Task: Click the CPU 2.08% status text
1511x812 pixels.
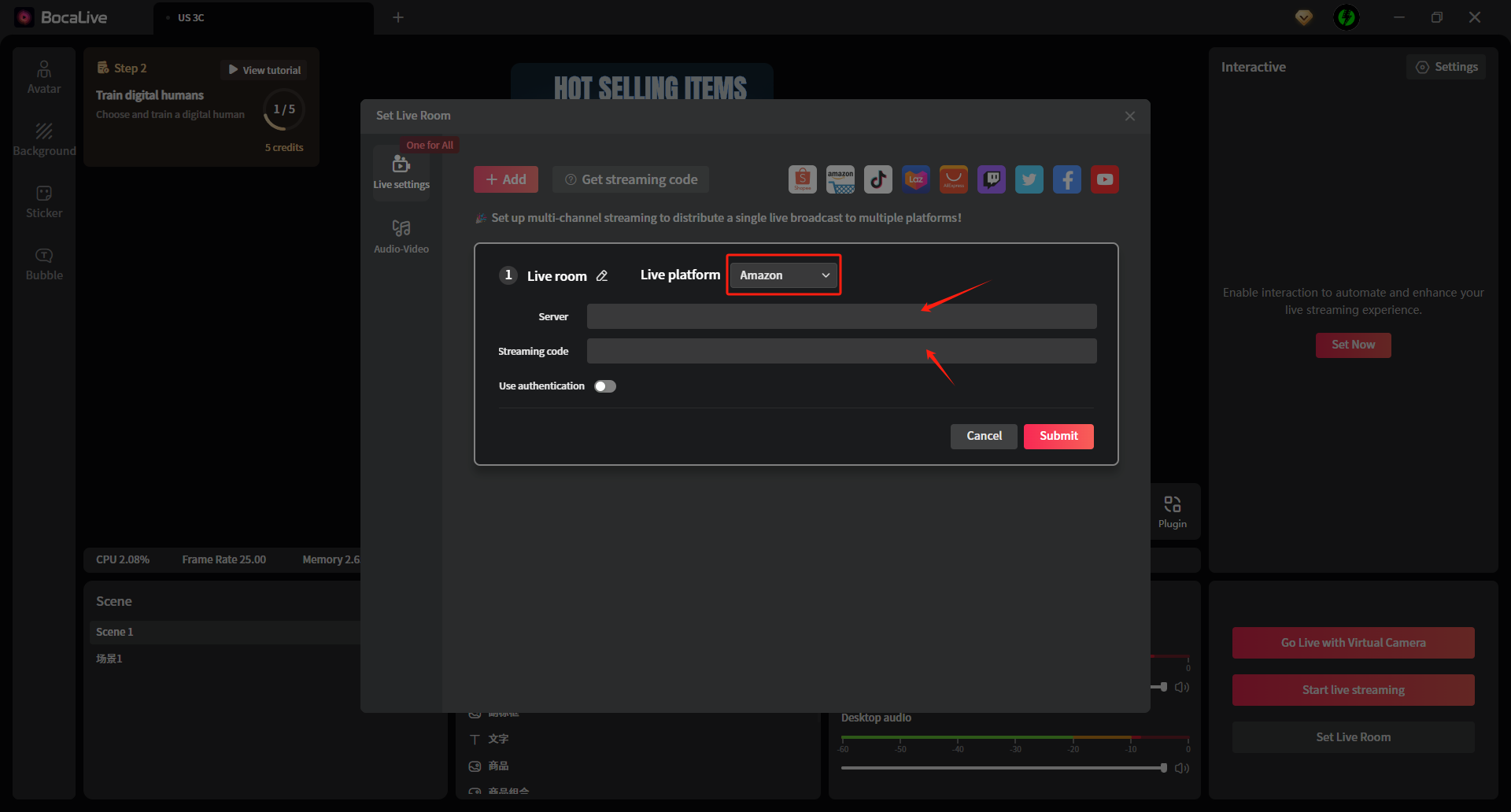Action: point(123,559)
